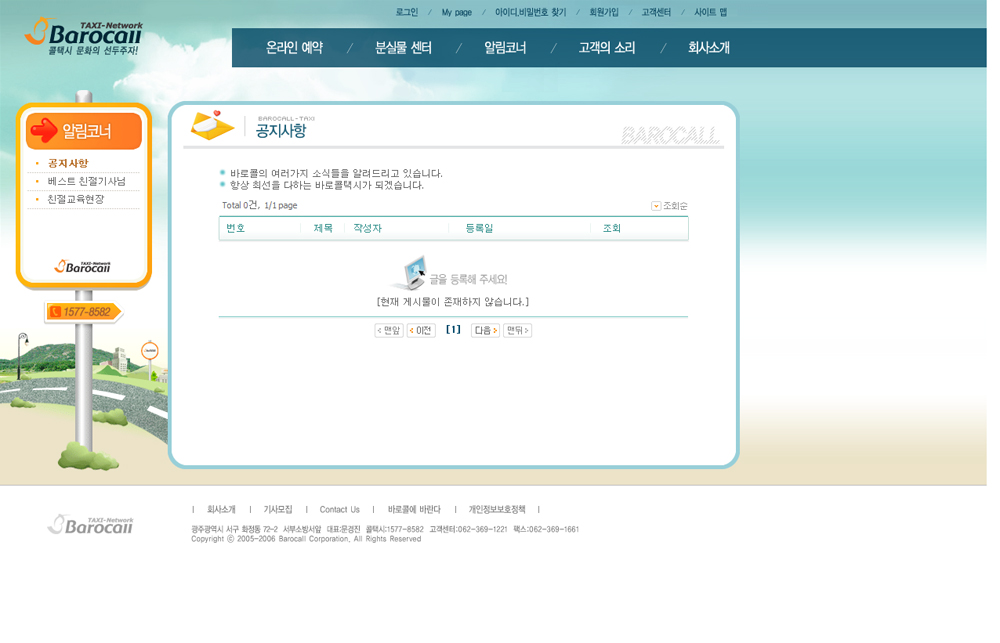Click the Barocall logo in the footer

90,524
